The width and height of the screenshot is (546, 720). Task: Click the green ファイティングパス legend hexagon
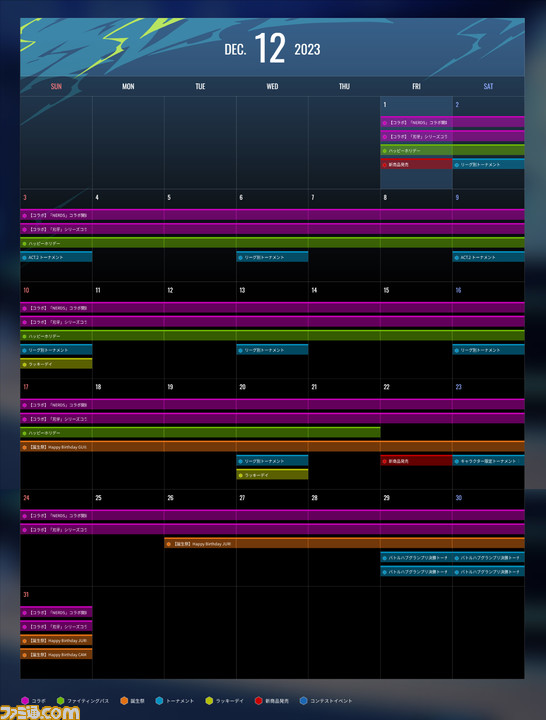tap(61, 701)
